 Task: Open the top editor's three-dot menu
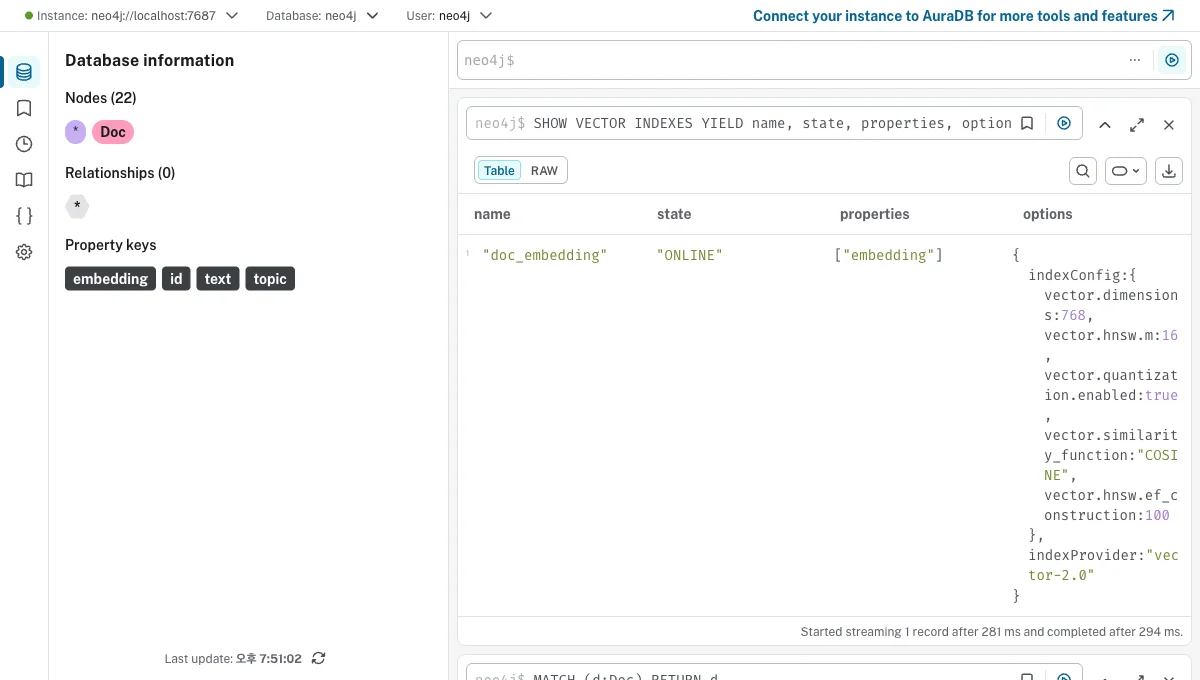coord(1134,60)
